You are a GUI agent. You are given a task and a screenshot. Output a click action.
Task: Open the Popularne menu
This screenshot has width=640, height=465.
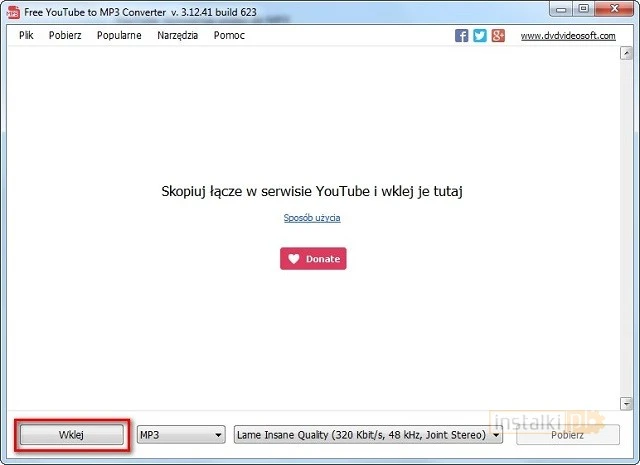119,36
